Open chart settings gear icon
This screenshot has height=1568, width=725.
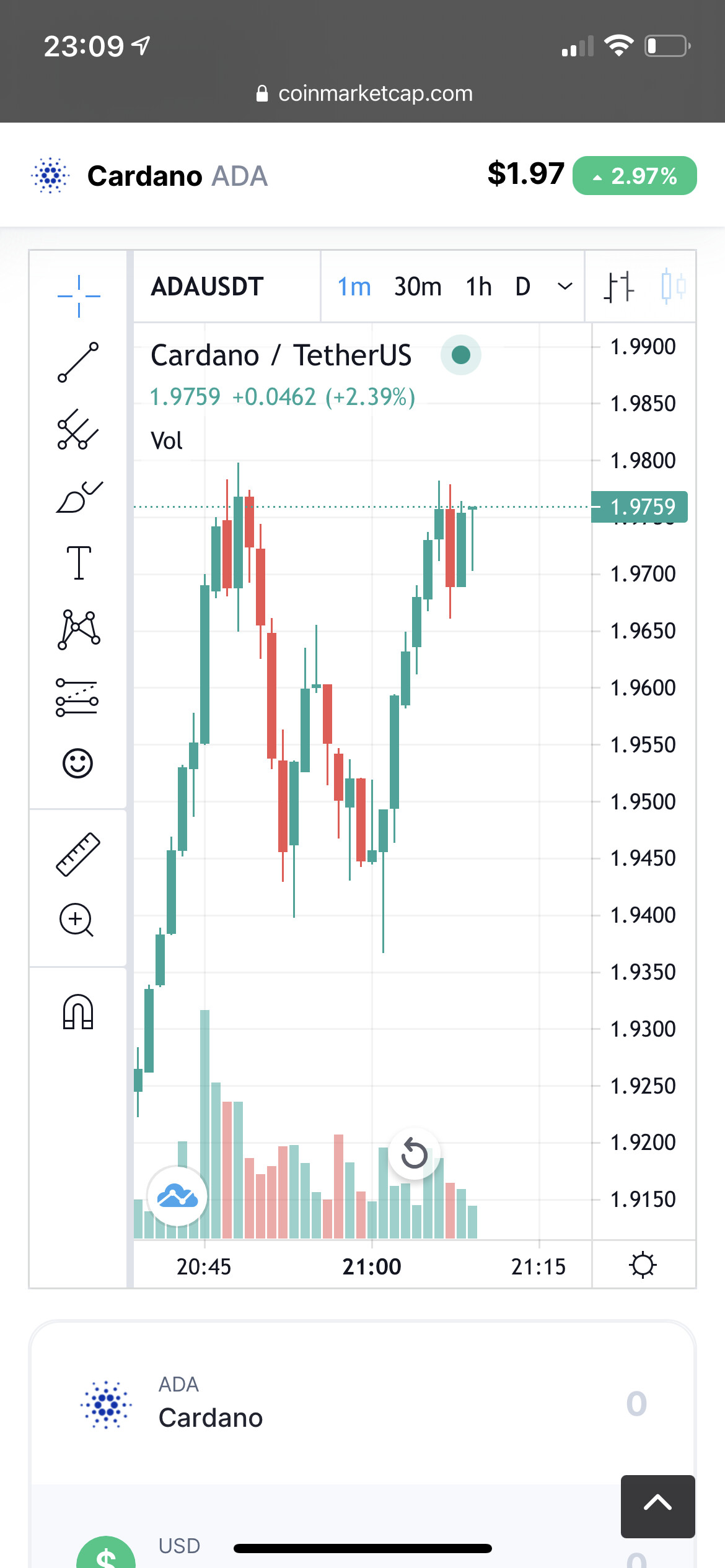coord(643,1265)
